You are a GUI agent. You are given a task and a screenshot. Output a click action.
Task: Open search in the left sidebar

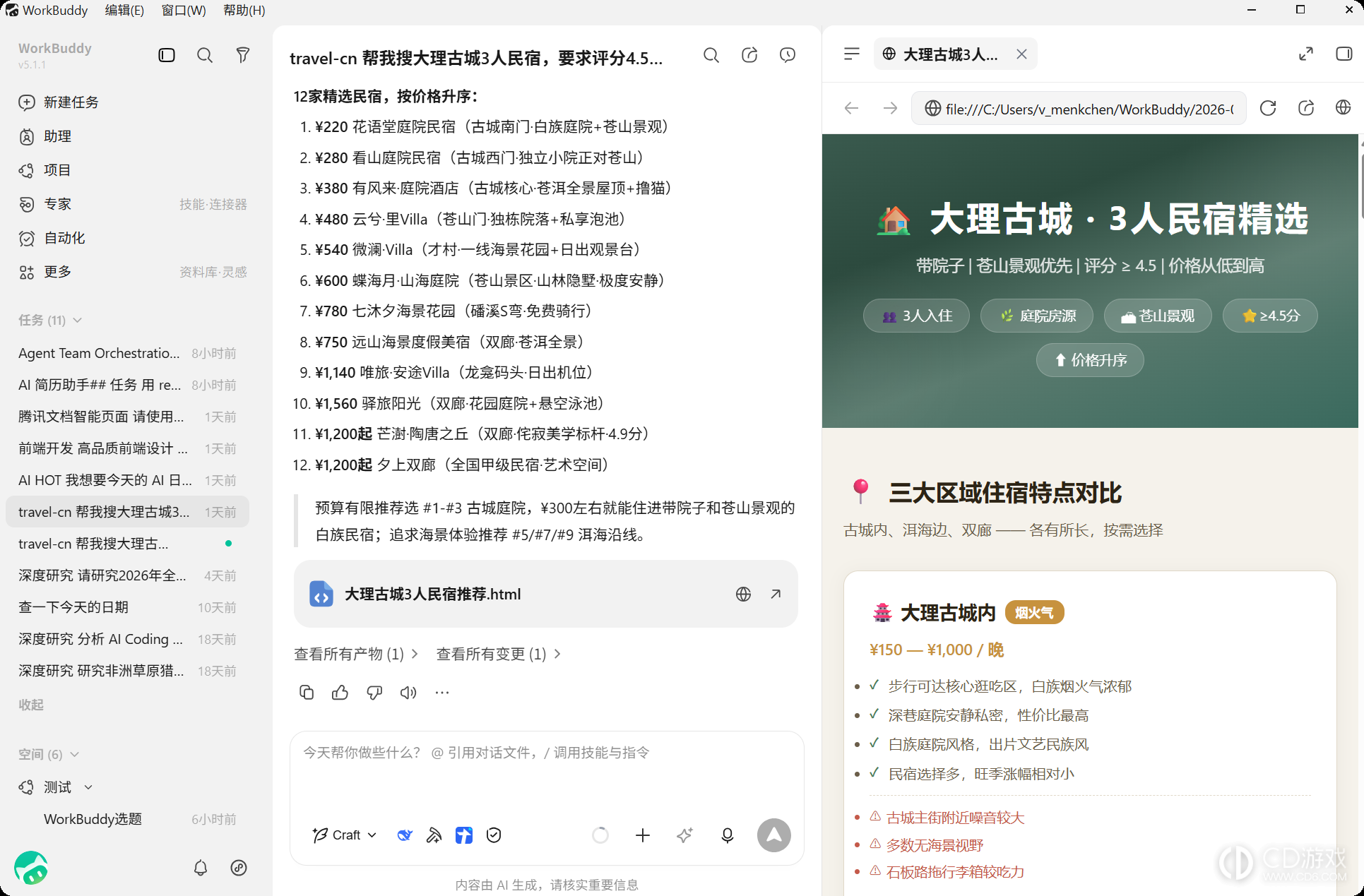[x=205, y=55]
